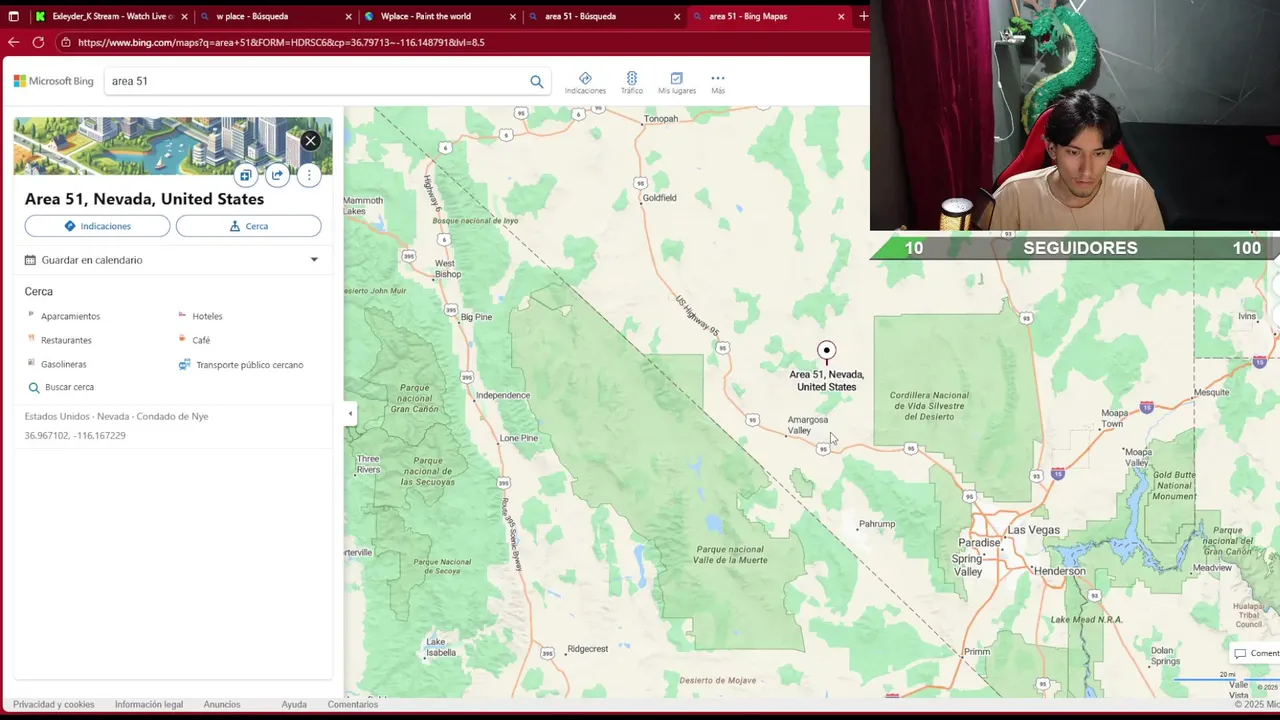1280x720 pixels.
Task: Close the Area 51 info card
Action: click(311, 141)
